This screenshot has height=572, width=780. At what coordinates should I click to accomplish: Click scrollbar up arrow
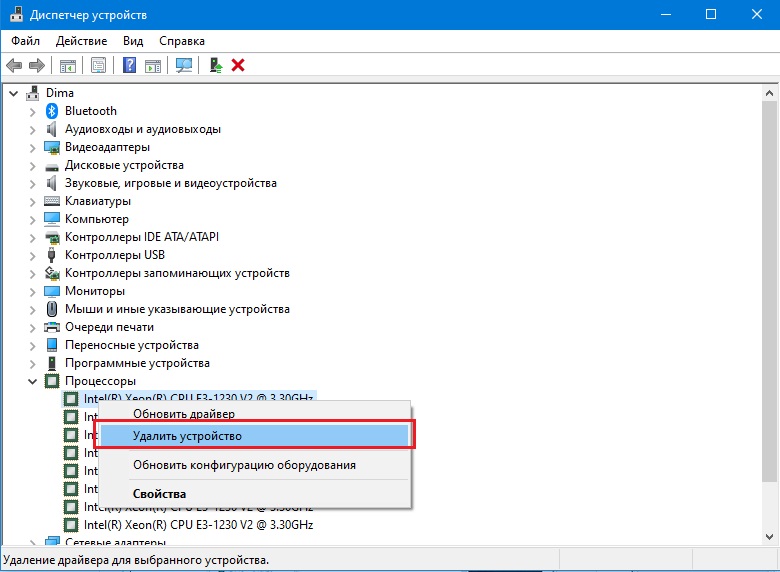tap(769, 93)
